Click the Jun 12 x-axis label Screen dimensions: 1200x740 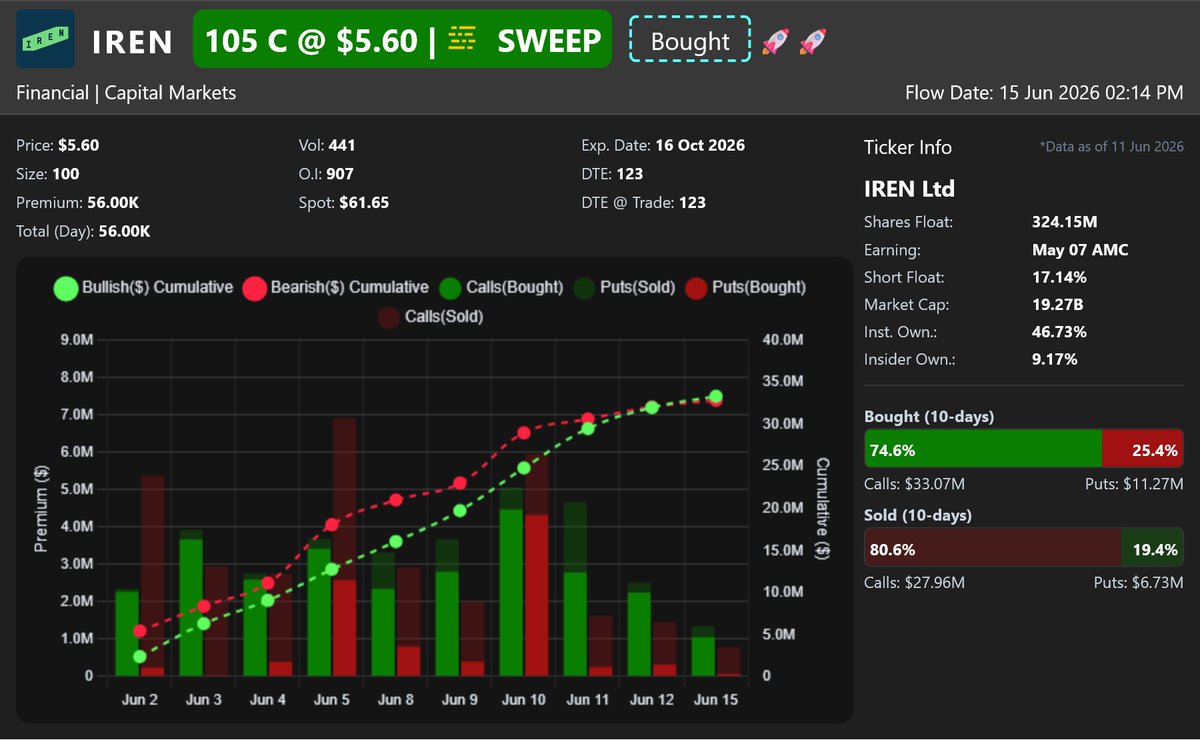652,700
